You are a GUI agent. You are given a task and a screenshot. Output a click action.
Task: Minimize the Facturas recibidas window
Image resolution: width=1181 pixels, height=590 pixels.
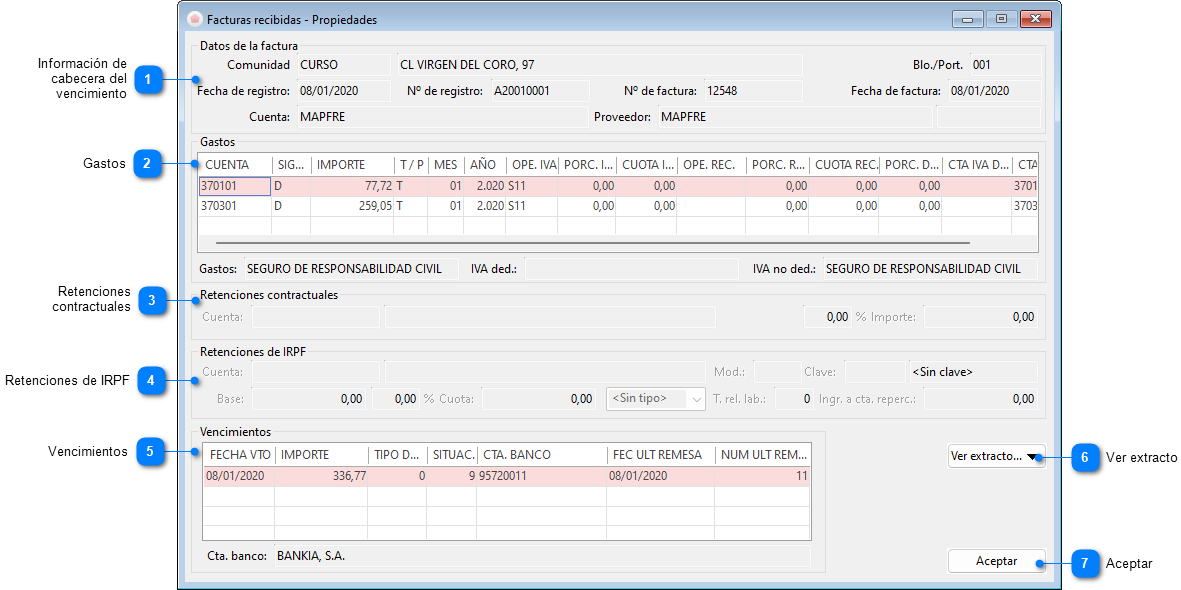tap(967, 19)
